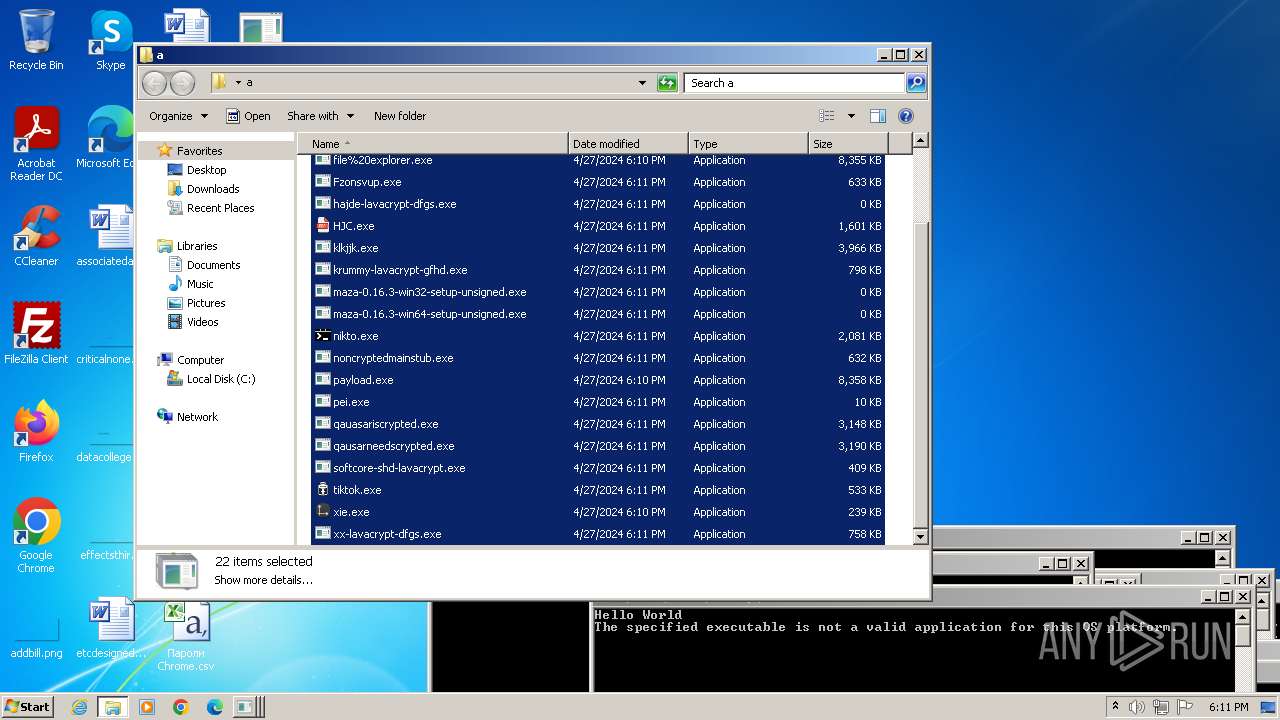Click the xie.exe file icon
This screenshot has height=720, width=1280.
(322, 512)
